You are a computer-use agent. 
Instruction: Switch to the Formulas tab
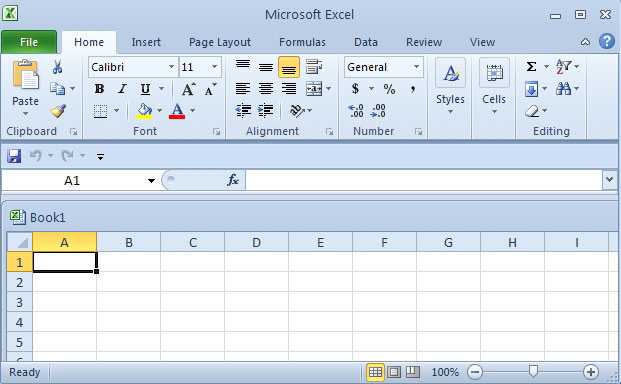(302, 42)
